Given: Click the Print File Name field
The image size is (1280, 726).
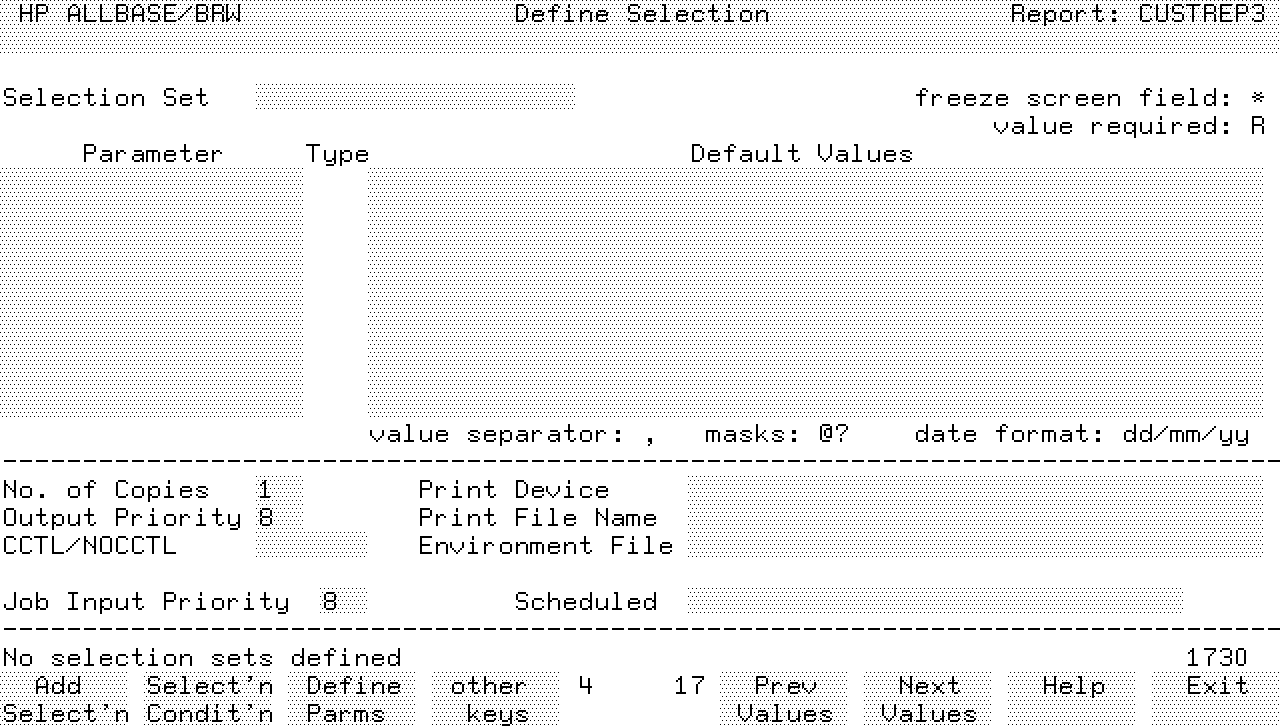Looking at the screenshot, I should 974,518.
